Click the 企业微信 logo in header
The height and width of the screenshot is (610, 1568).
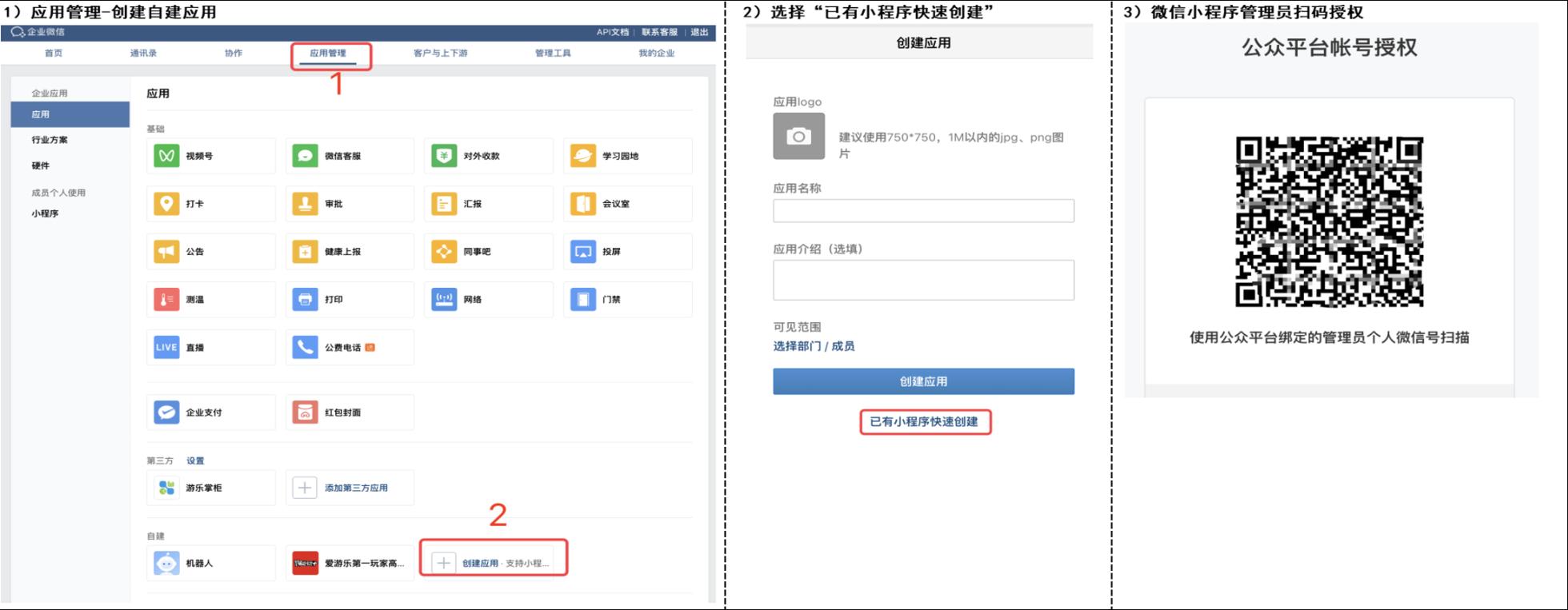(38, 32)
